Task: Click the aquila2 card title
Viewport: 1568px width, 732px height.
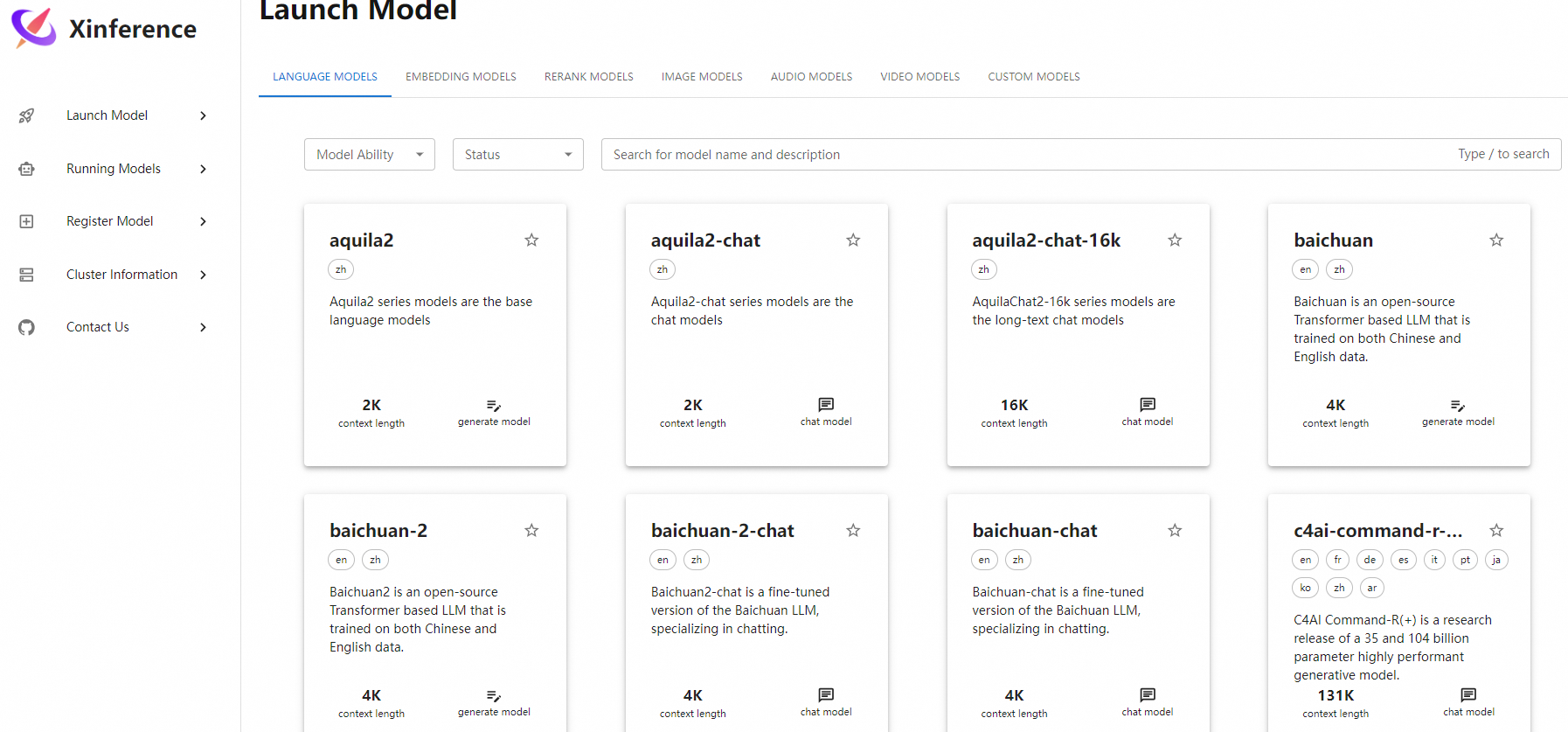Action: tap(362, 241)
